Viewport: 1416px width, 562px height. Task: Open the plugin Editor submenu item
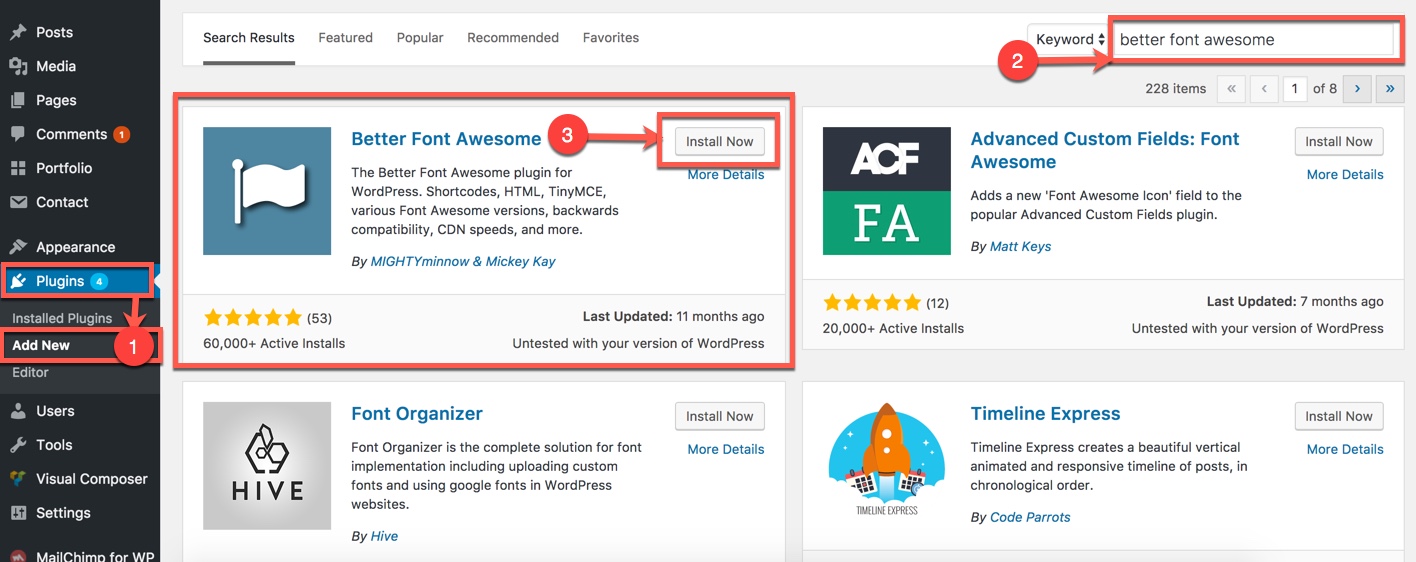coord(30,372)
